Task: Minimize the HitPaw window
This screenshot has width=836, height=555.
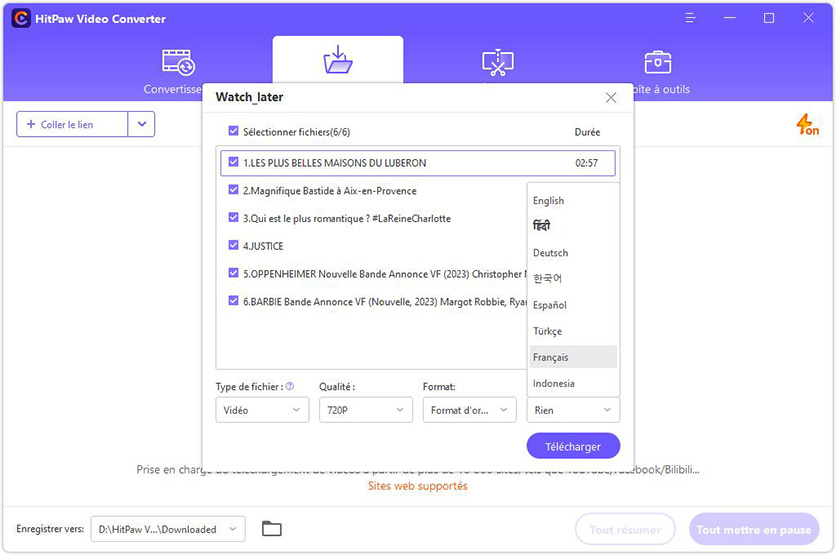Action: (730, 18)
